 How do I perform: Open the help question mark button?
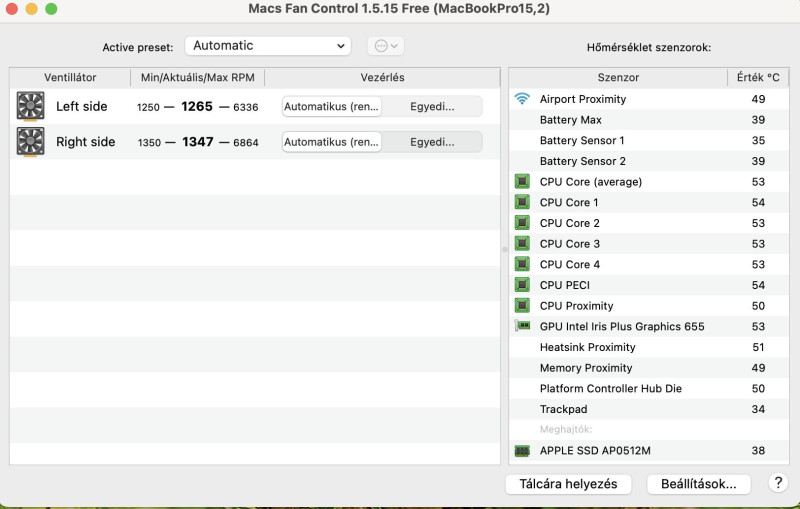tap(778, 482)
